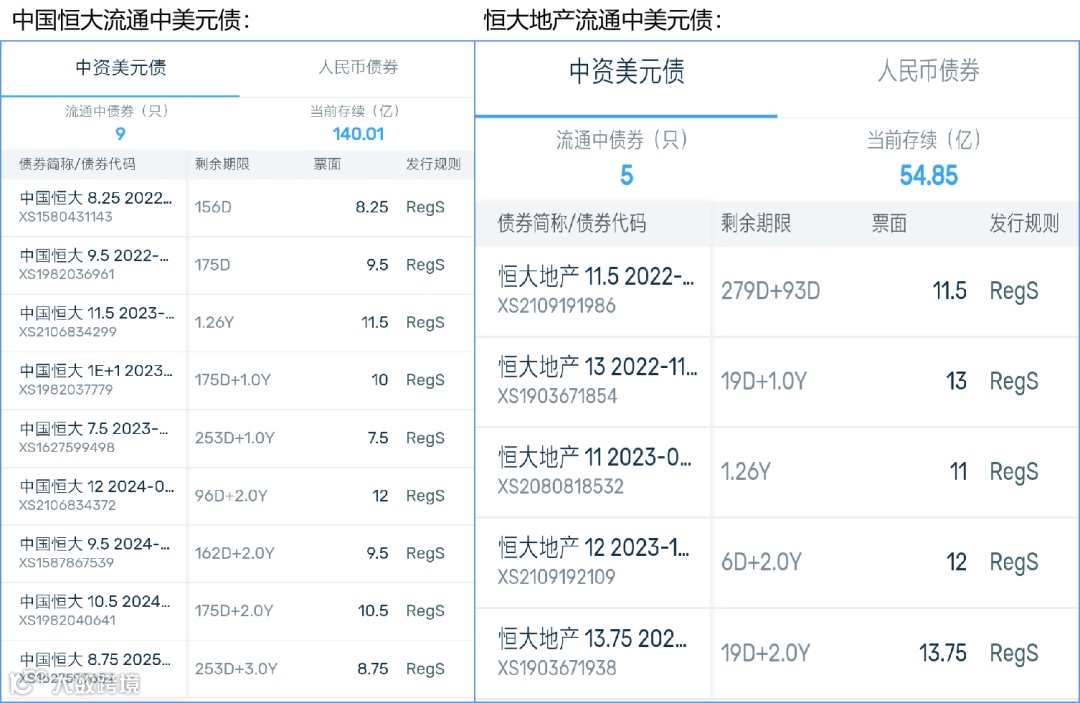Open bond 中国恒大 9.5 2022 row

(238, 265)
